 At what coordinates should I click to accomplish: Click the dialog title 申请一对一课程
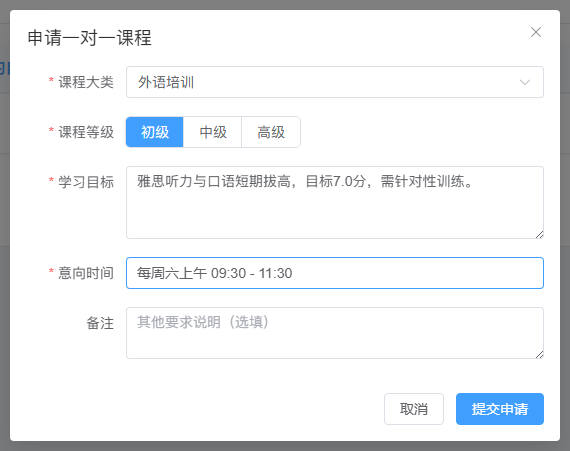[x=89, y=38]
